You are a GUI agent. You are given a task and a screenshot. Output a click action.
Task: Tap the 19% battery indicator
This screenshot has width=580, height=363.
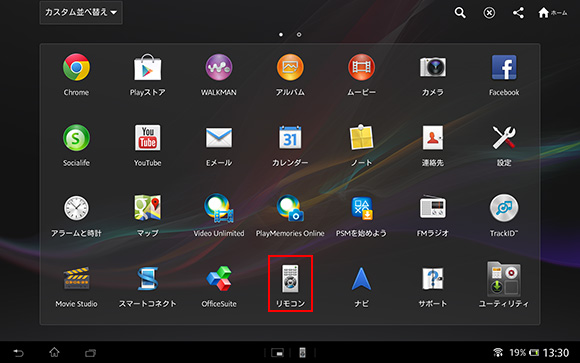tap(525, 353)
